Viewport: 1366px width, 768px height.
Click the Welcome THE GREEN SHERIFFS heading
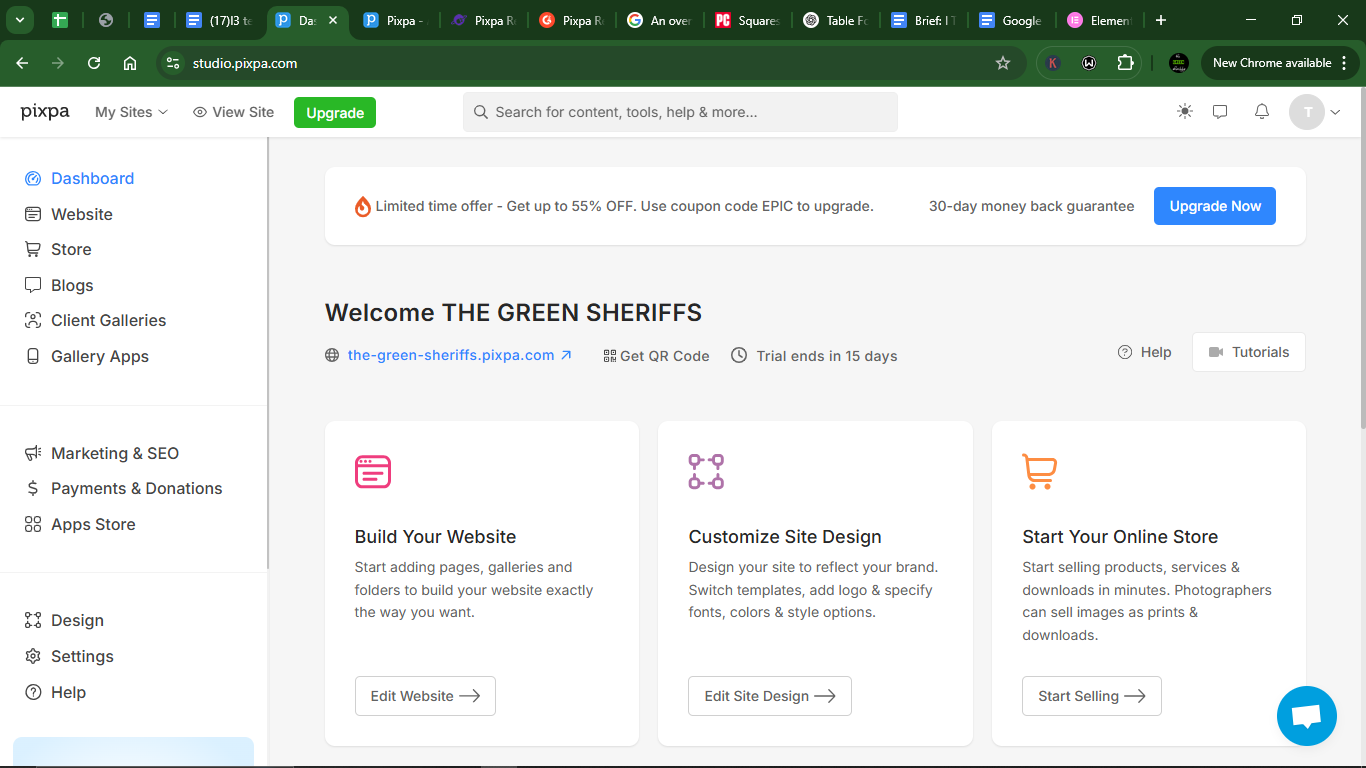click(x=513, y=313)
